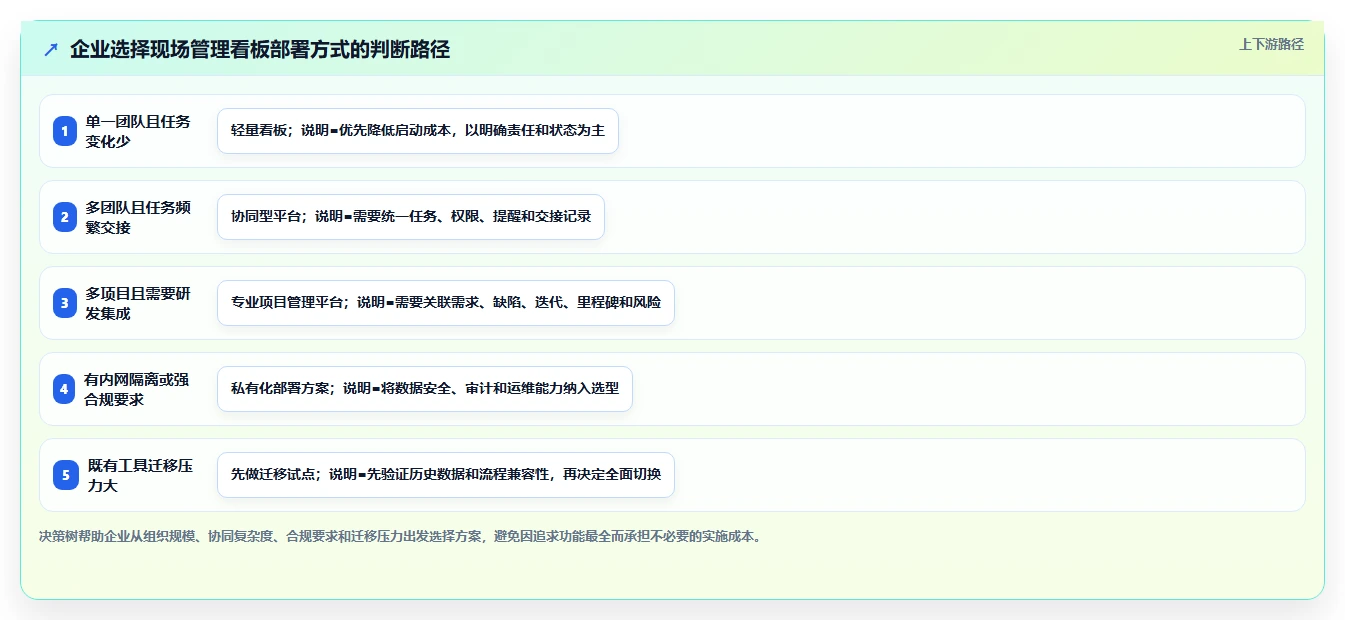Click the 轻量看板 recommendation box
This screenshot has width=1345, height=620.
[x=418, y=131]
